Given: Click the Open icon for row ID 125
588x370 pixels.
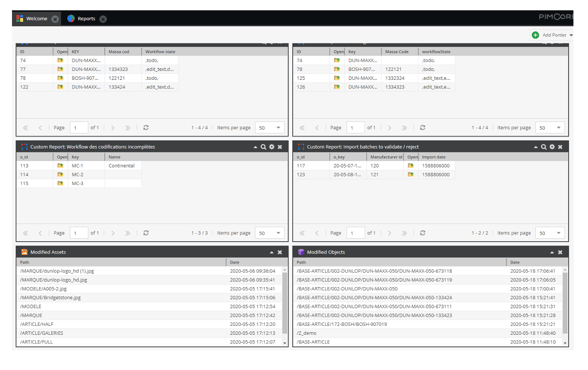Looking at the screenshot, I should tap(337, 78).
